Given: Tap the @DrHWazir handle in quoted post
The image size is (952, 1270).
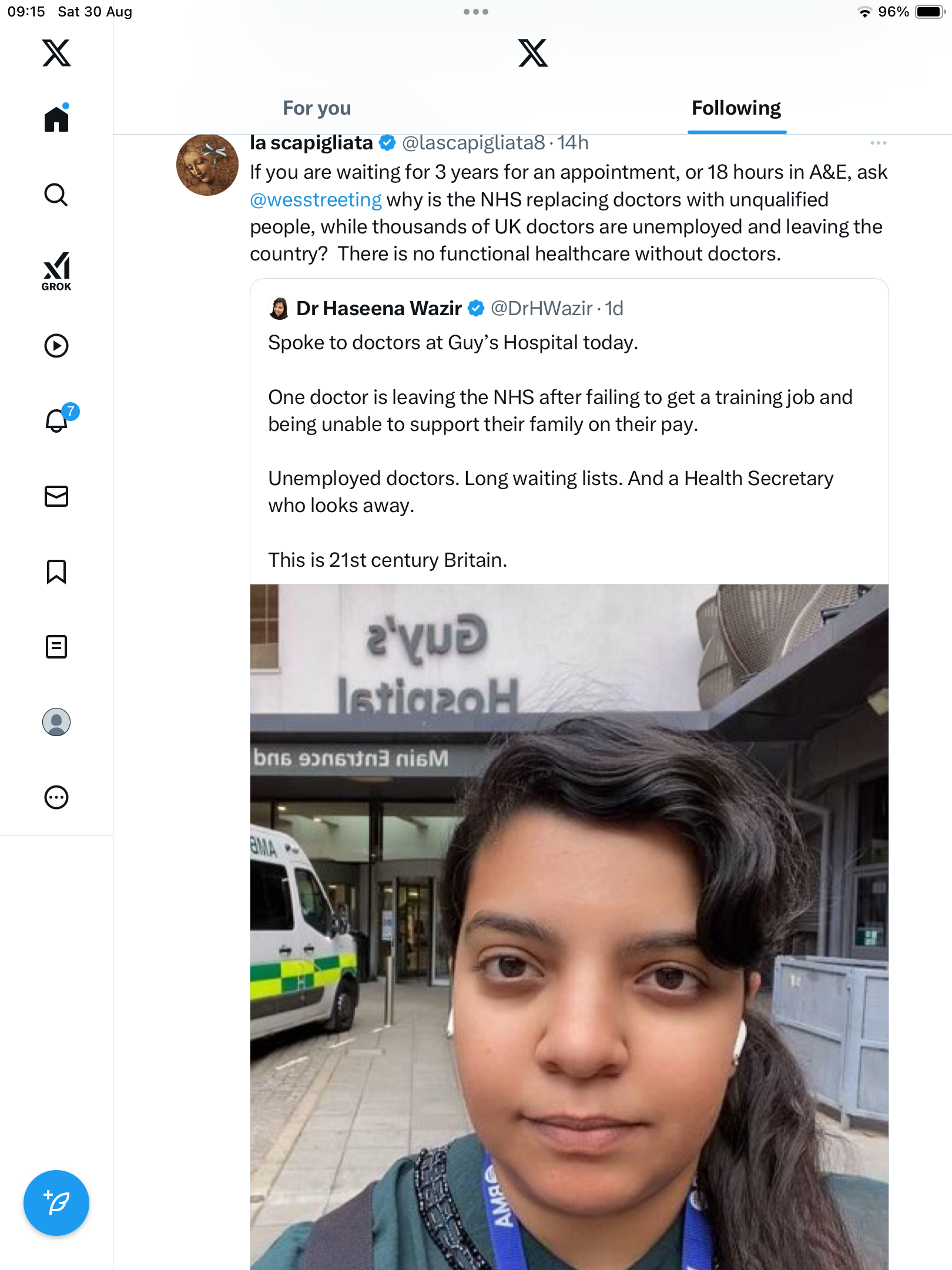Looking at the screenshot, I should (x=541, y=308).
